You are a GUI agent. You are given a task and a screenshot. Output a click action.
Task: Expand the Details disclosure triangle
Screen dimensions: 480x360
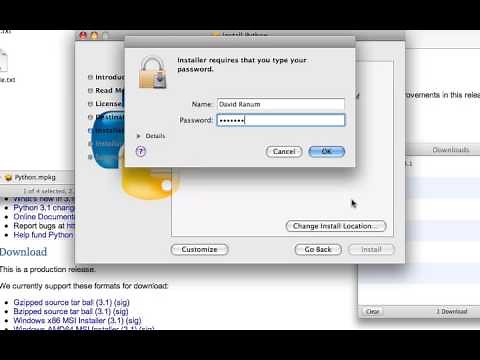pos(138,136)
